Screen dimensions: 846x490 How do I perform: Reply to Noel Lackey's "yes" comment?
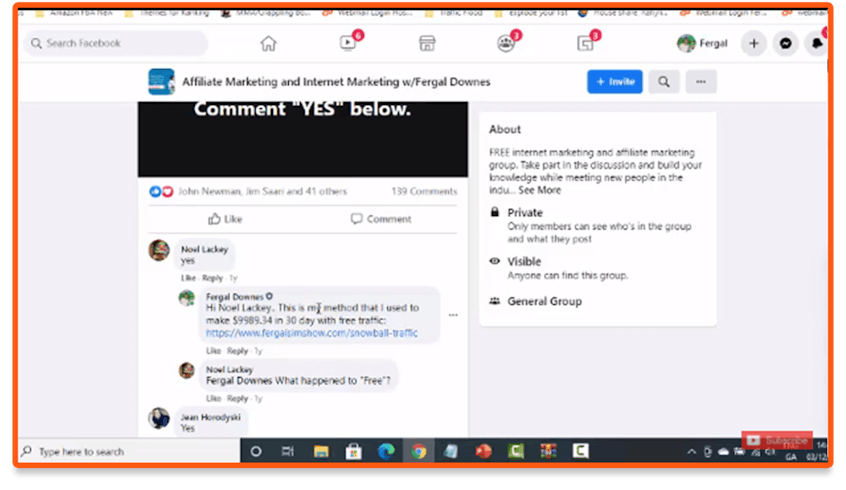[212, 278]
